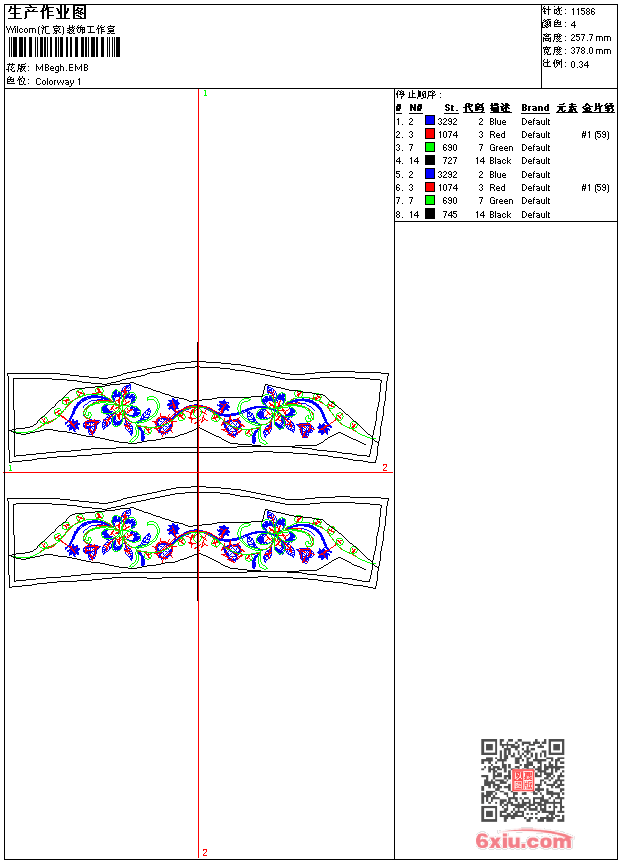The height and width of the screenshot is (860, 620).
Task: Click the green swatch in stop row 3
Action: pyautogui.click(x=430, y=147)
